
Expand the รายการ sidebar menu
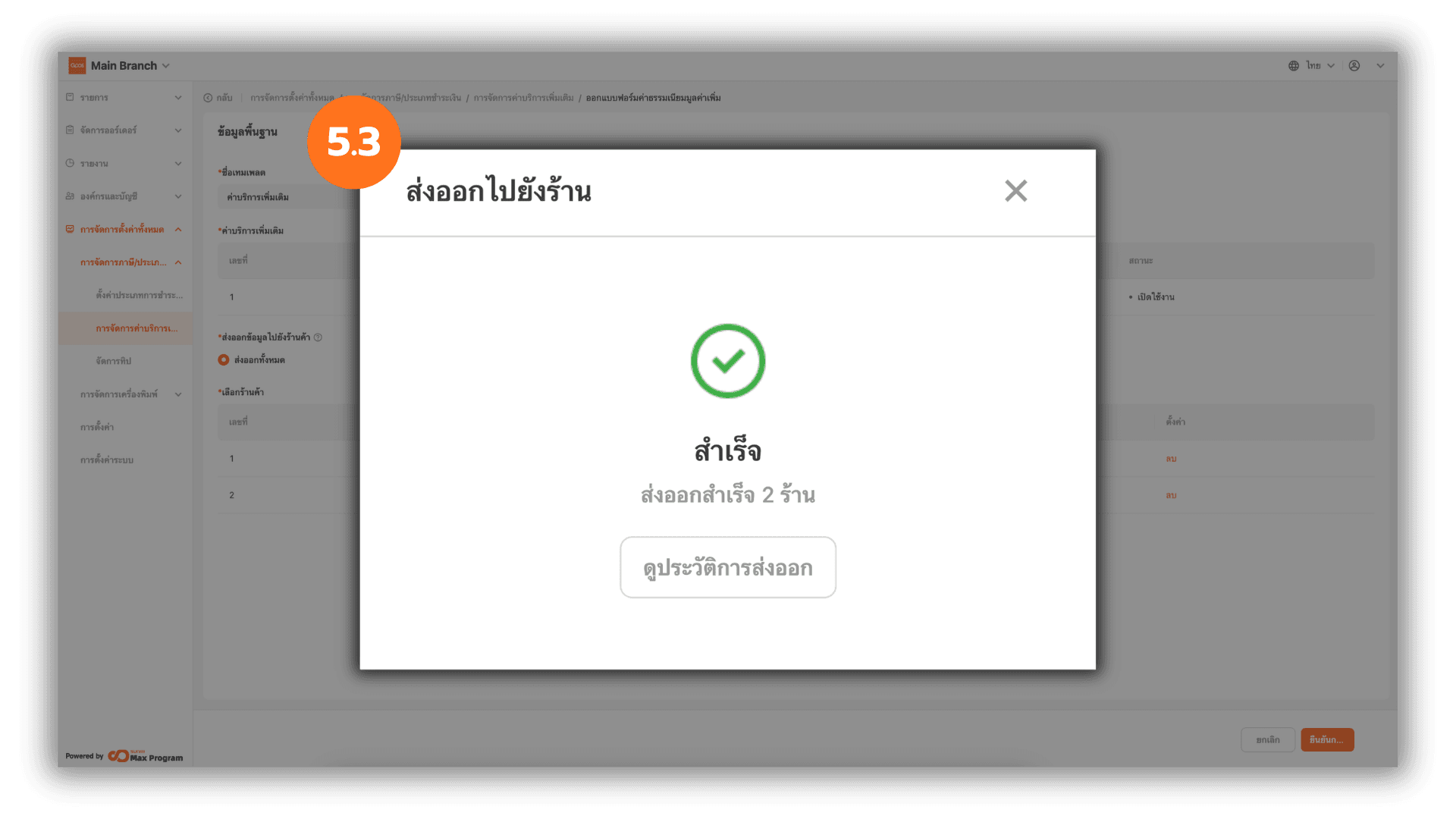tap(124, 98)
